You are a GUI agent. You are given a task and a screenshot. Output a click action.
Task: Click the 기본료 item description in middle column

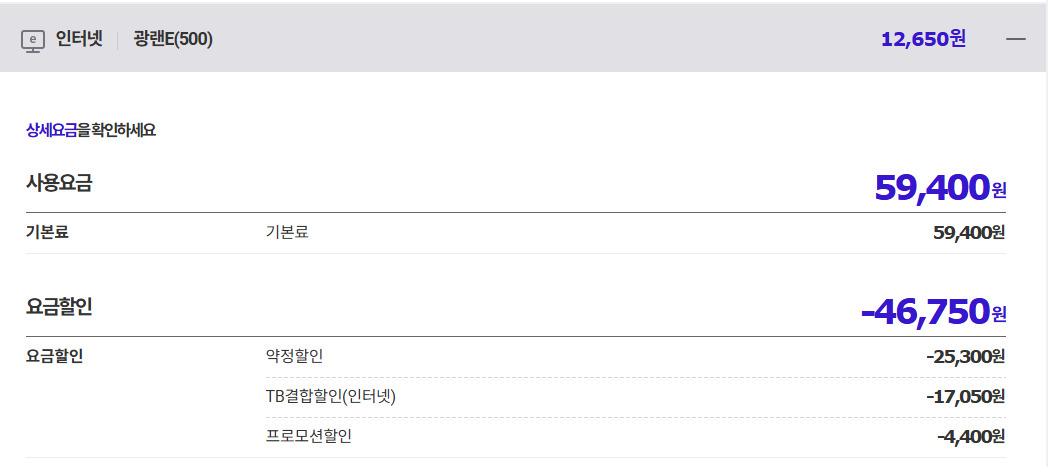(x=287, y=233)
